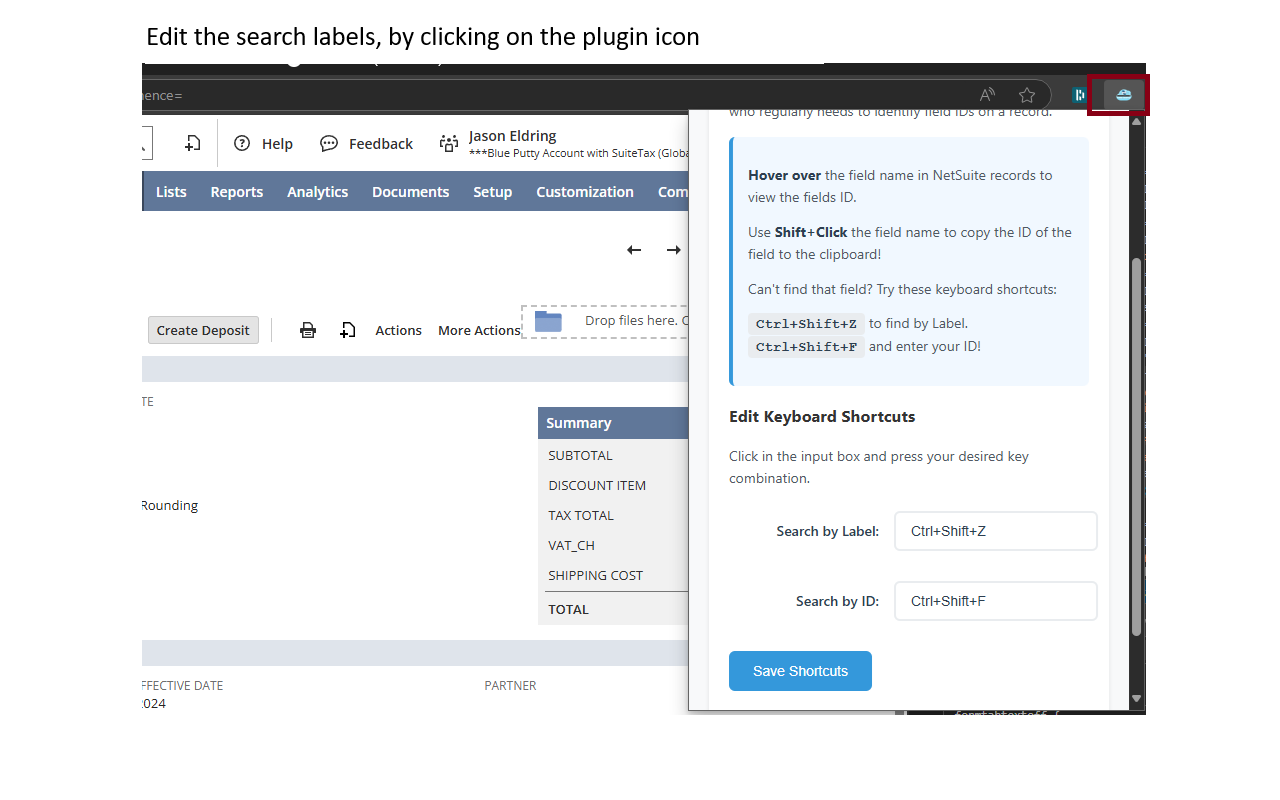The width and height of the screenshot is (1280, 800).
Task: Go to next record with right arrow
Action: [674, 250]
